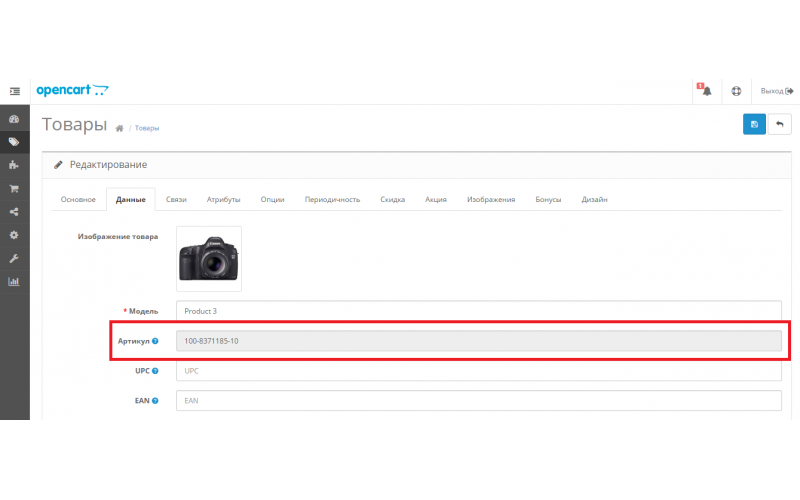Screen dimensions: 800x500
Task: Click the UPC input field
Action: coord(479,371)
